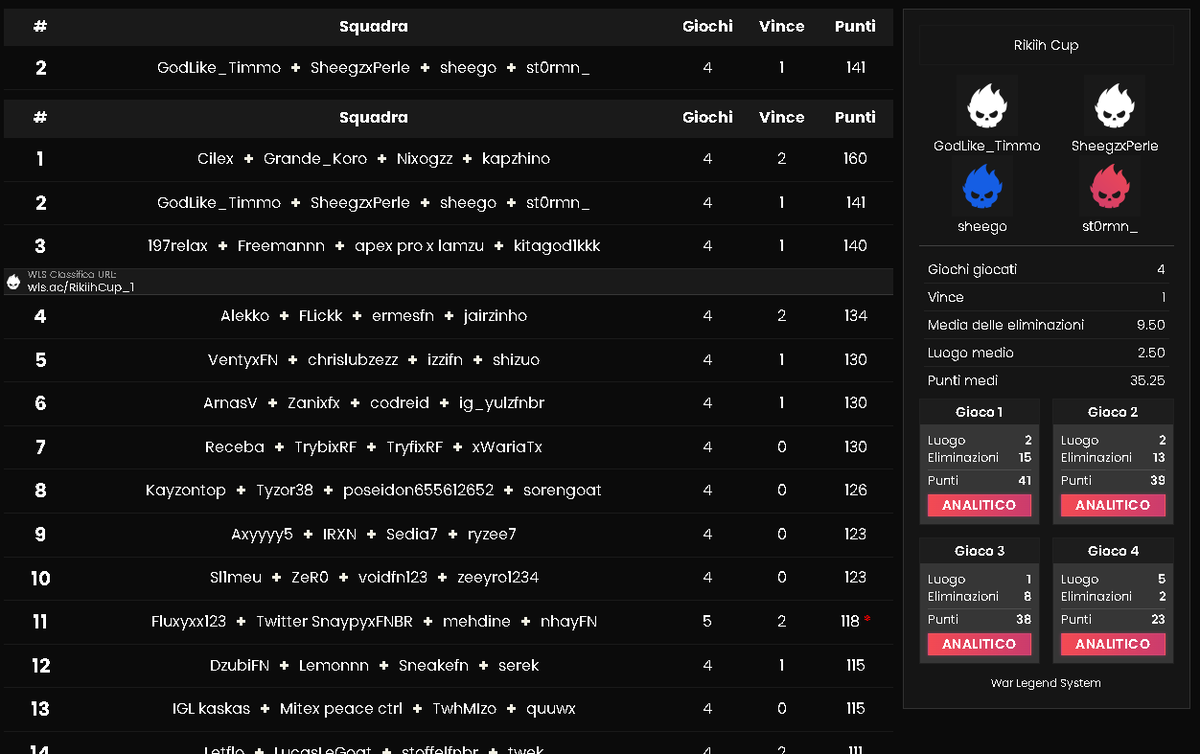Screen dimensions: 1200x754
Task: Select the Sl1meu team row
Action: point(448,578)
